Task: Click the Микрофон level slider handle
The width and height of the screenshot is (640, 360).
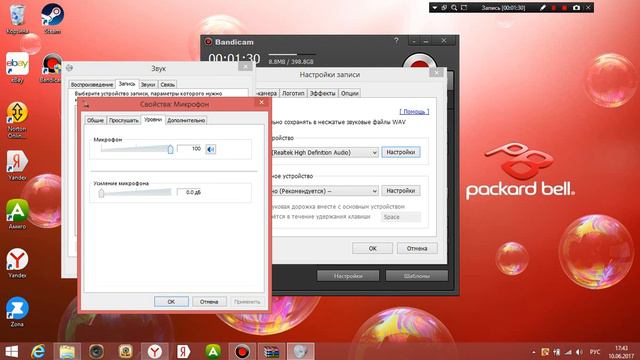Action: 170,149
